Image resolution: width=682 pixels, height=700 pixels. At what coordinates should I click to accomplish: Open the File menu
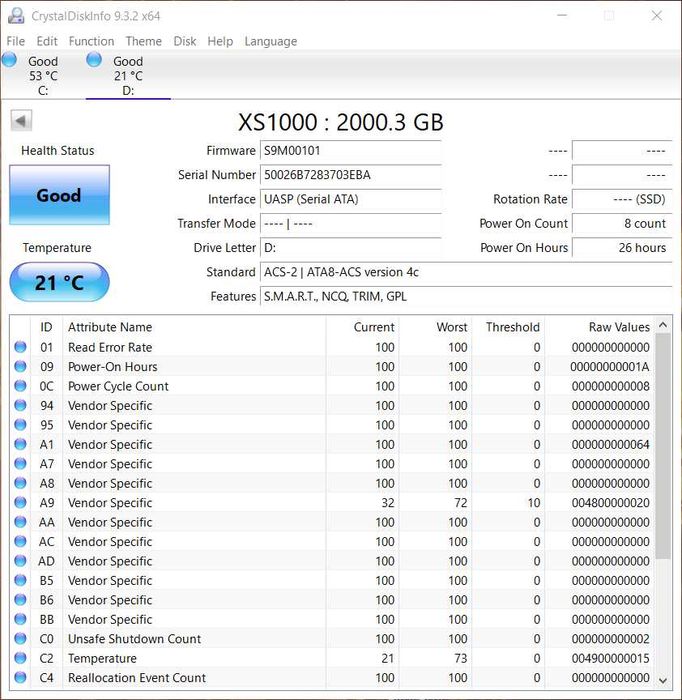click(x=16, y=41)
